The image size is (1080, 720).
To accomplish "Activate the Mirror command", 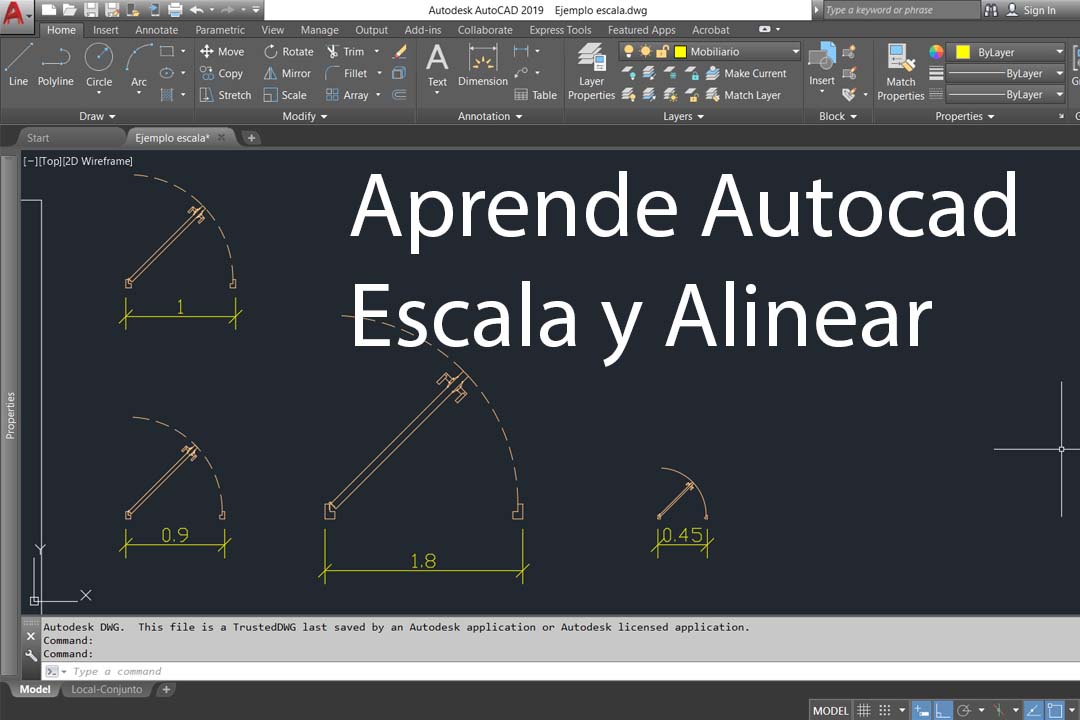I will 287,73.
